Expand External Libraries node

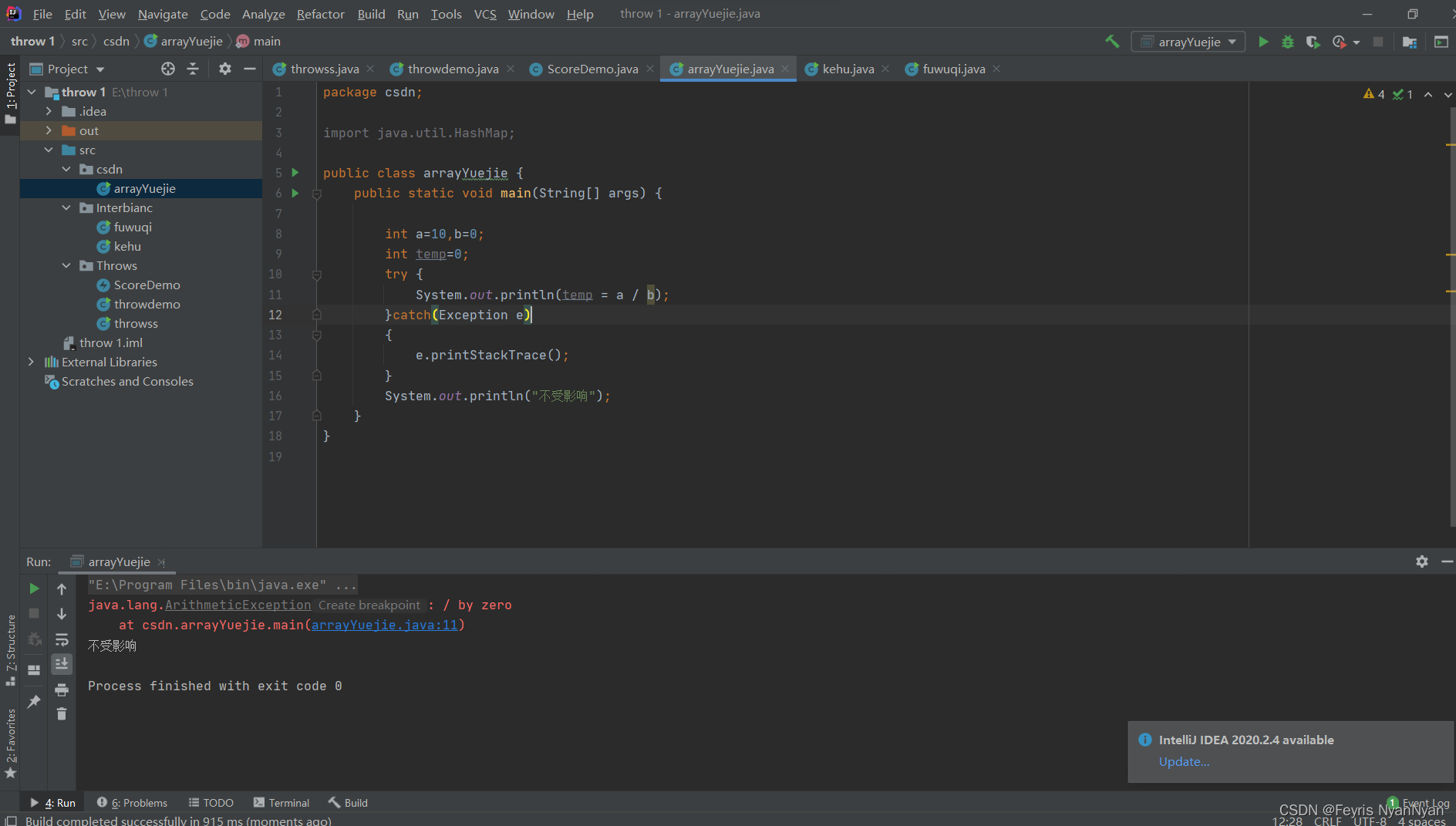pyautogui.click(x=31, y=362)
